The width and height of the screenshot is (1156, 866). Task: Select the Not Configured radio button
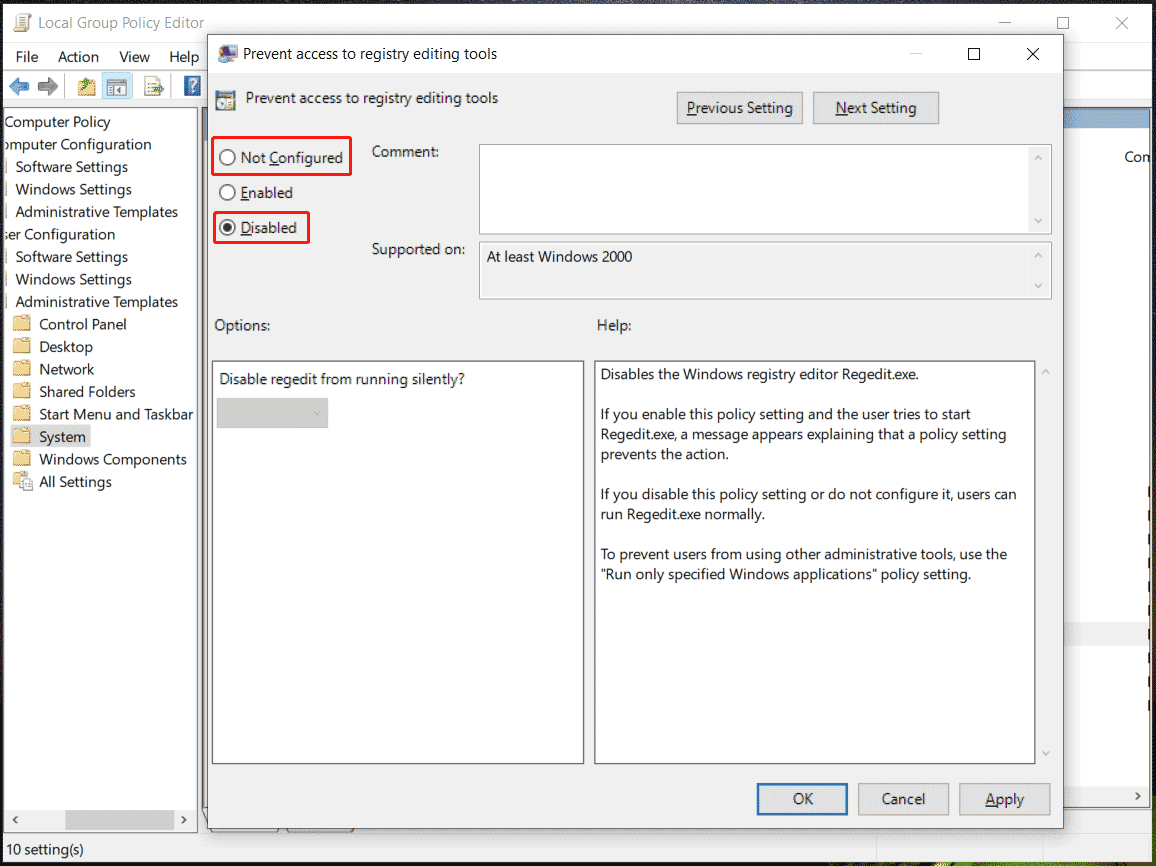pos(226,156)
